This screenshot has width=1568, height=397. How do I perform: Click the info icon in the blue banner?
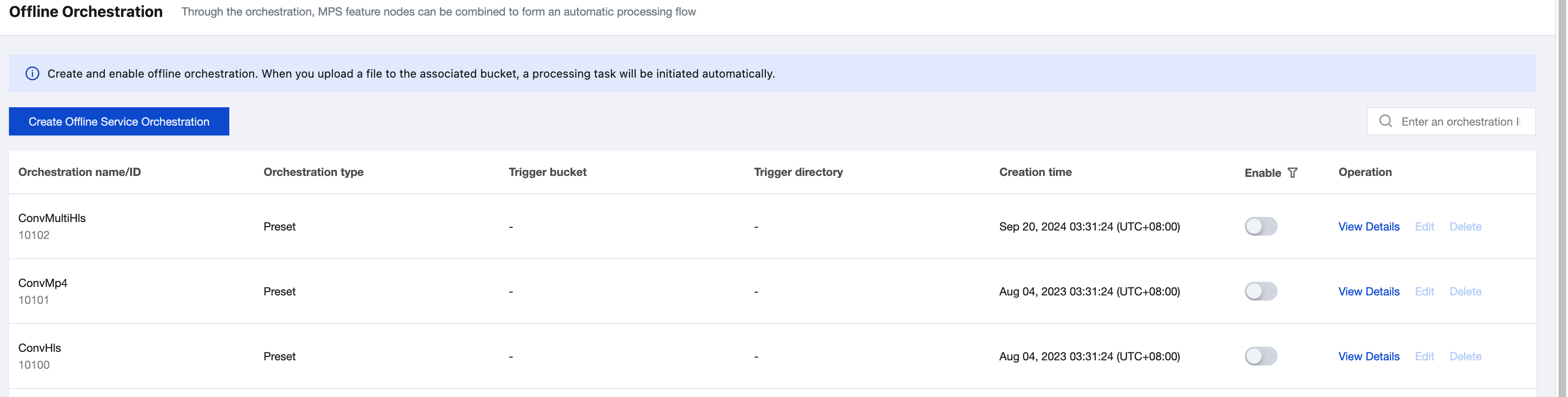32,74
